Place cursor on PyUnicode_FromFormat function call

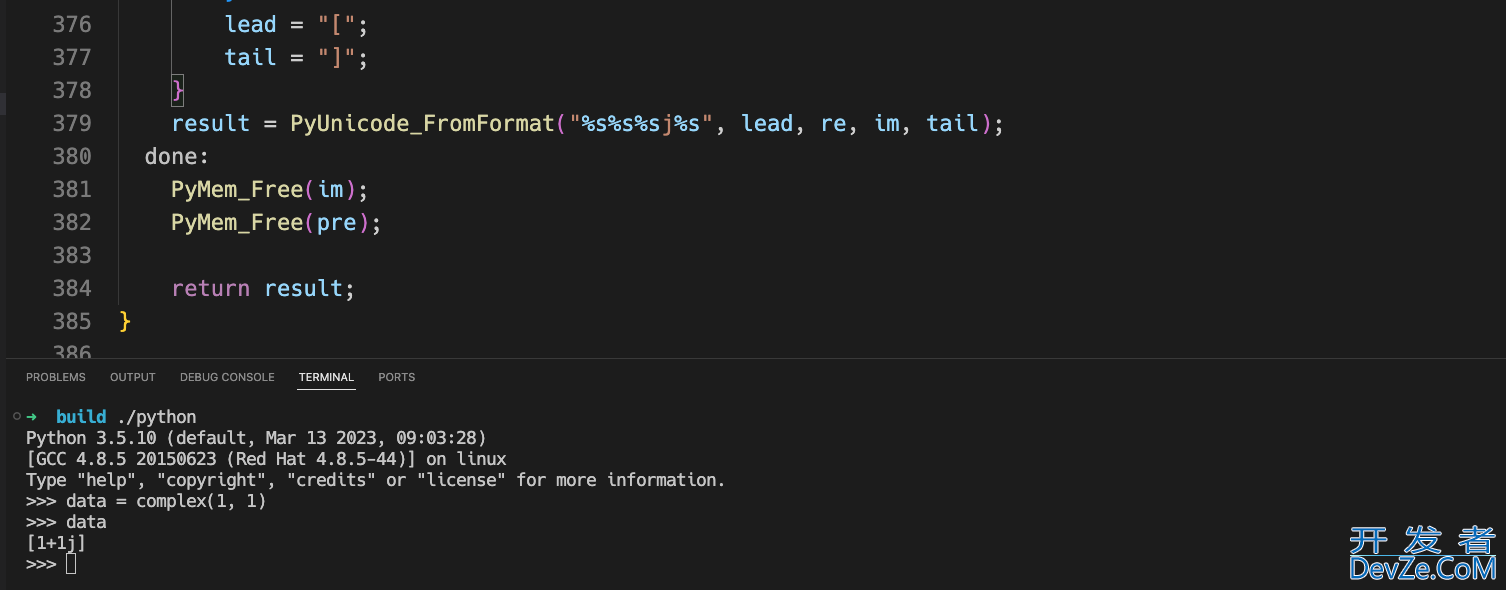tap(422, 123)
